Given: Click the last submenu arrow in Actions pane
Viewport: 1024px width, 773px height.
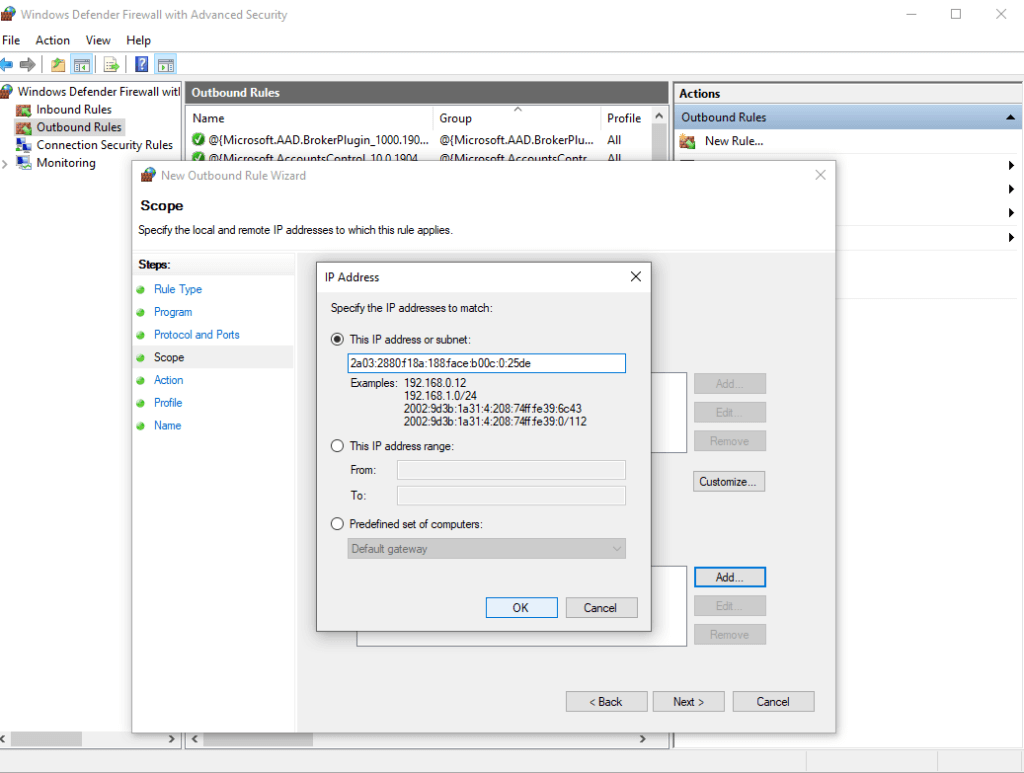Looking at the screenshot, I should 1011,237.
